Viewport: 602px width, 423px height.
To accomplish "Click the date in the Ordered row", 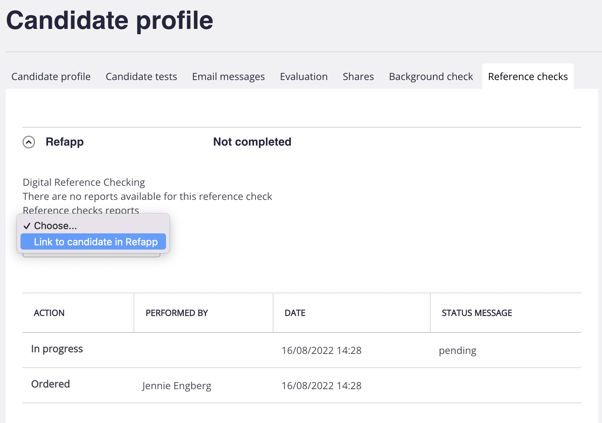I will pos(321,385).
